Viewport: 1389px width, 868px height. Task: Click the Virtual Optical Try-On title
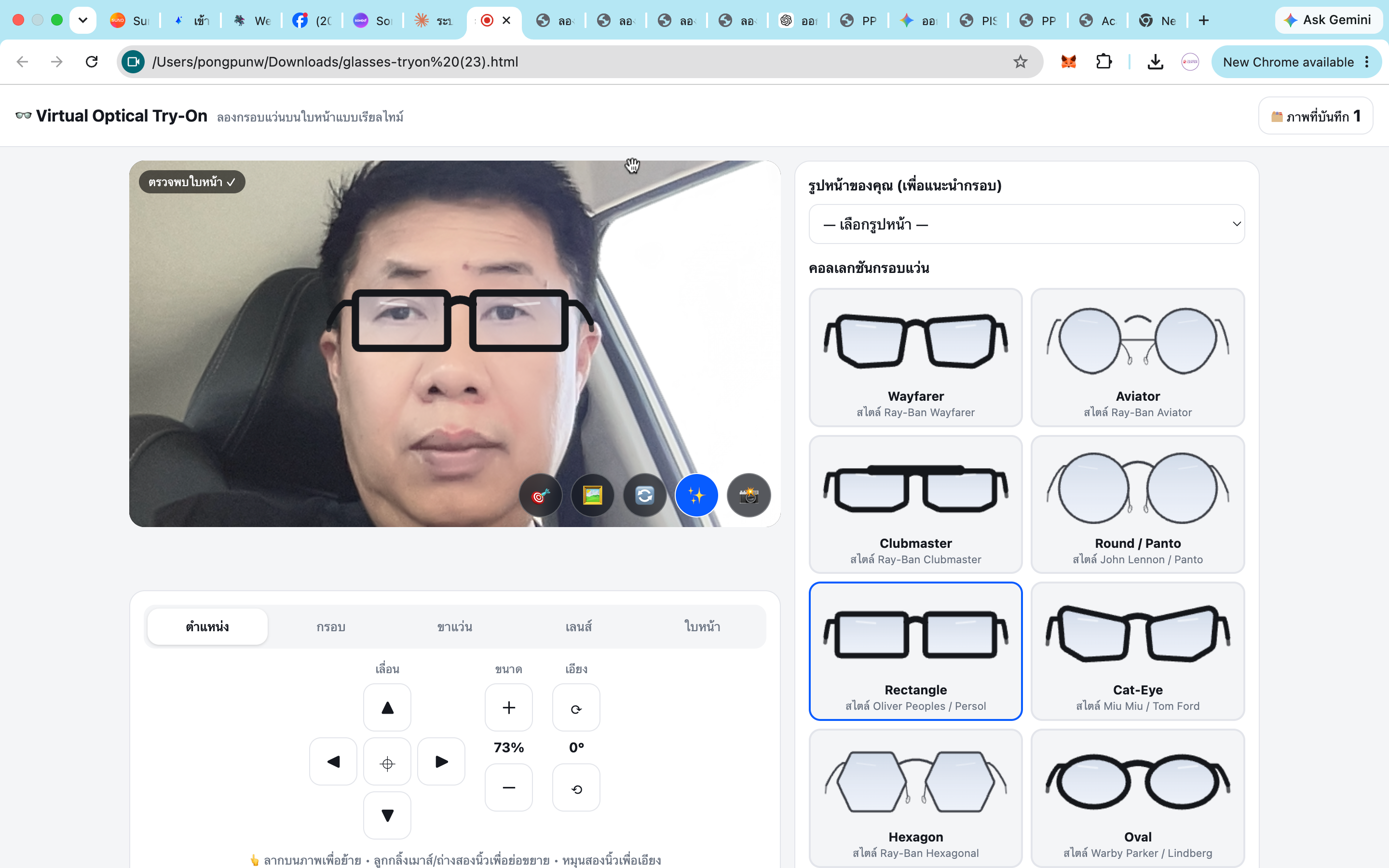click(x=122, y=116)
